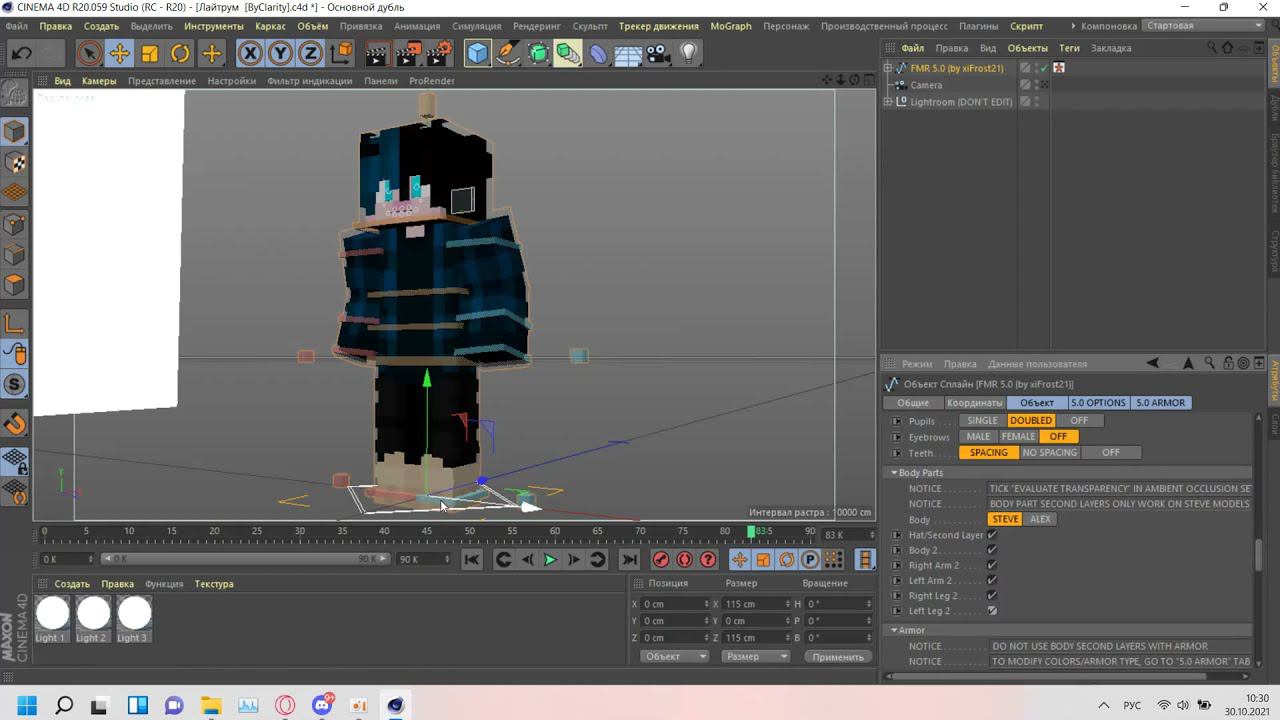The image size is (1280, 720).
Task: Add a cube primitive object
Action: click(x=478, y=53)
